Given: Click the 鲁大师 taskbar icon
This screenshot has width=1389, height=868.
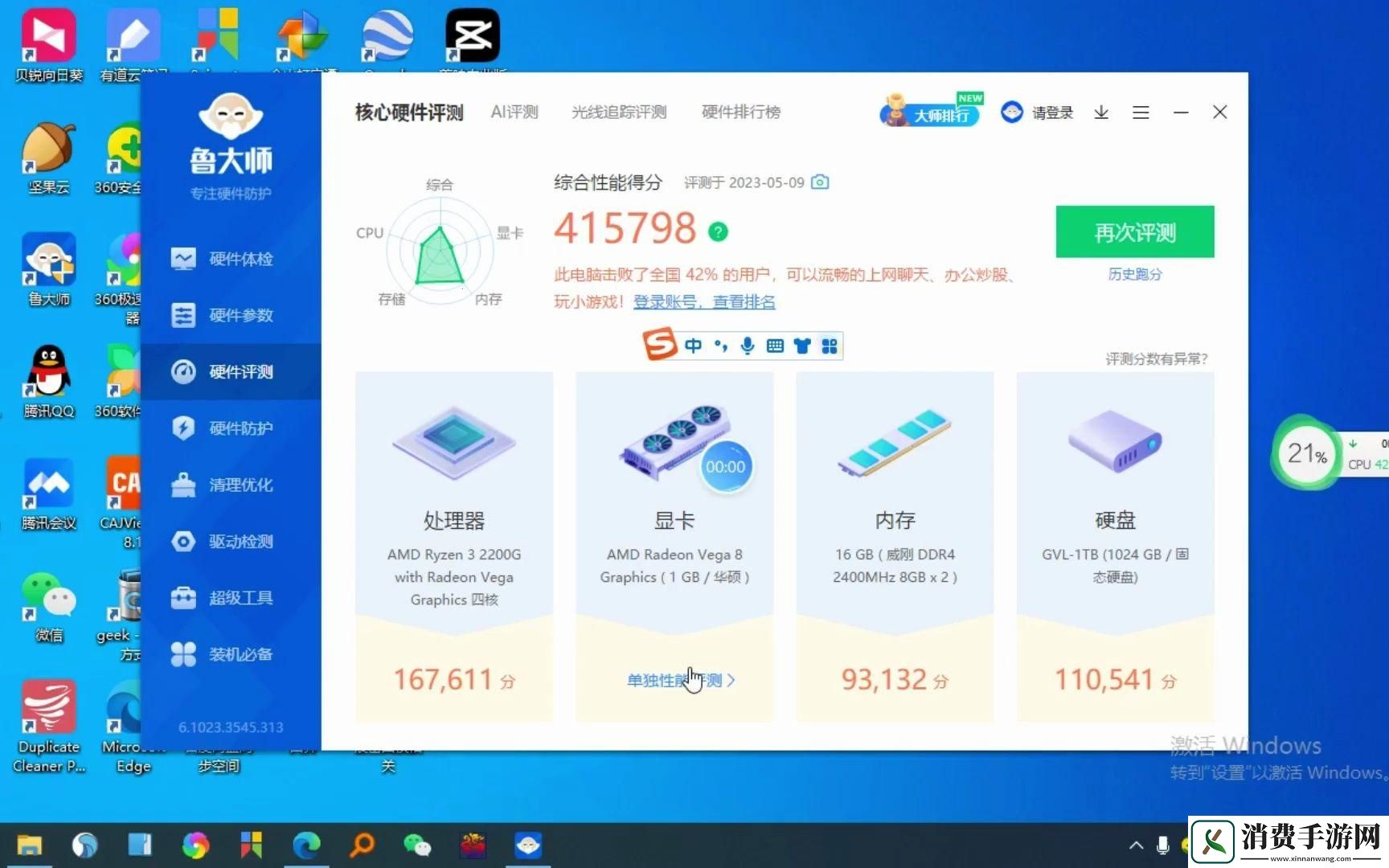Looking at the screenshot, I should coord(528,845).
